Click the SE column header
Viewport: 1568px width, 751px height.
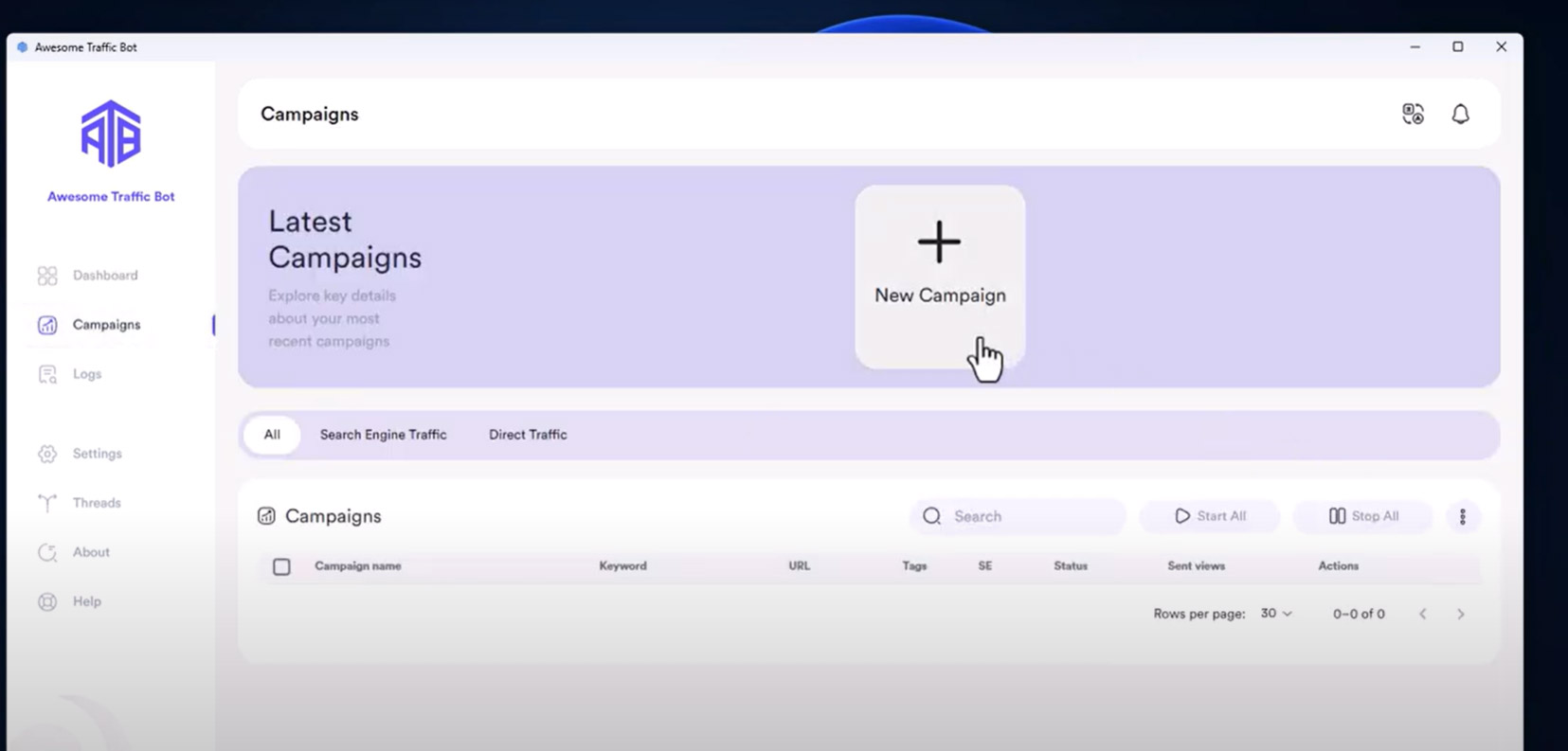point(984,566)
